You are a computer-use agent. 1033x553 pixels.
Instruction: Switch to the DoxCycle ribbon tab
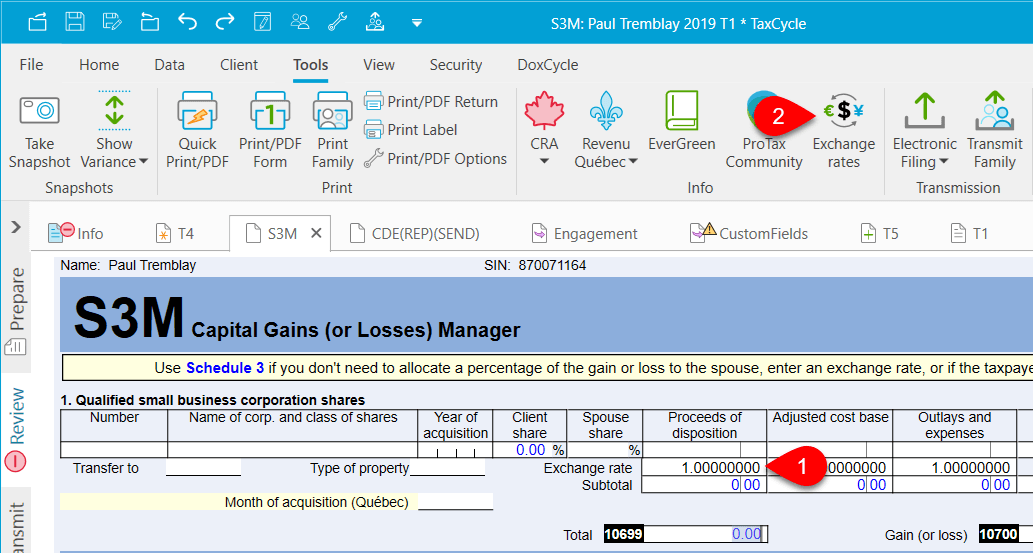pos(547,65)
